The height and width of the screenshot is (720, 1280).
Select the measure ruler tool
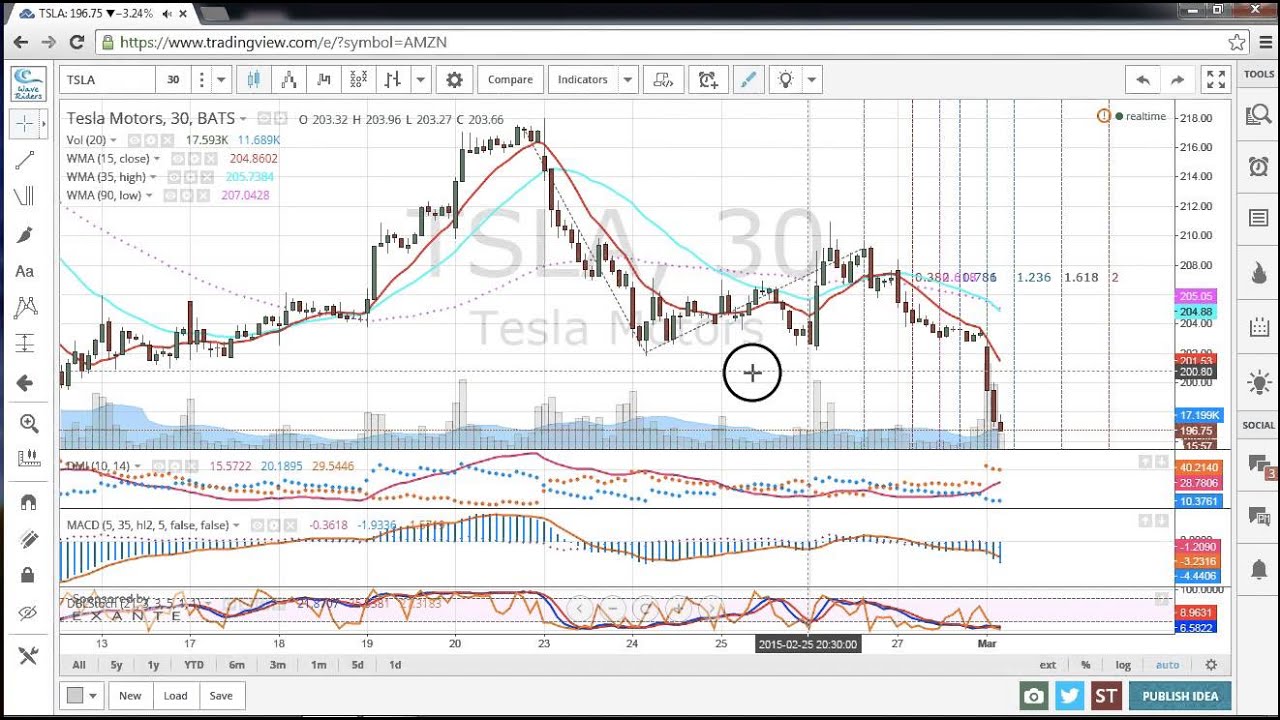point(28,459)
